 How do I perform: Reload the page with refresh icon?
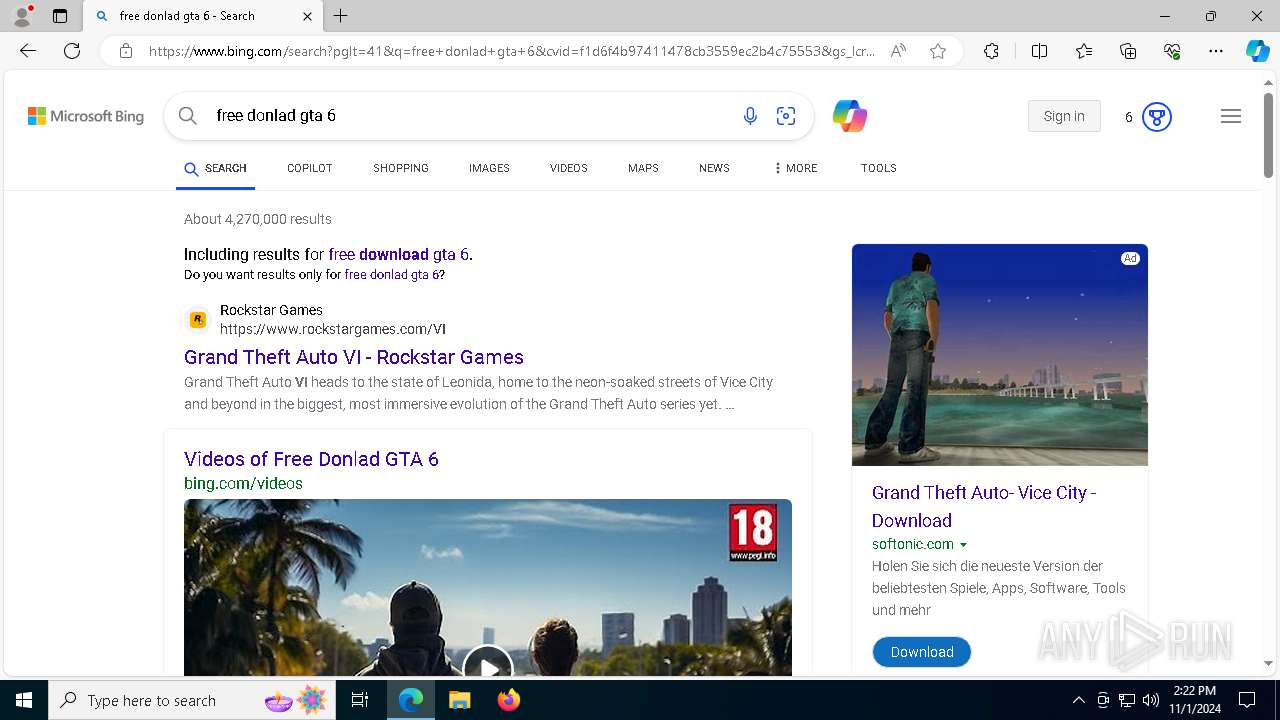pyautogui.click(x=72, y=51)
